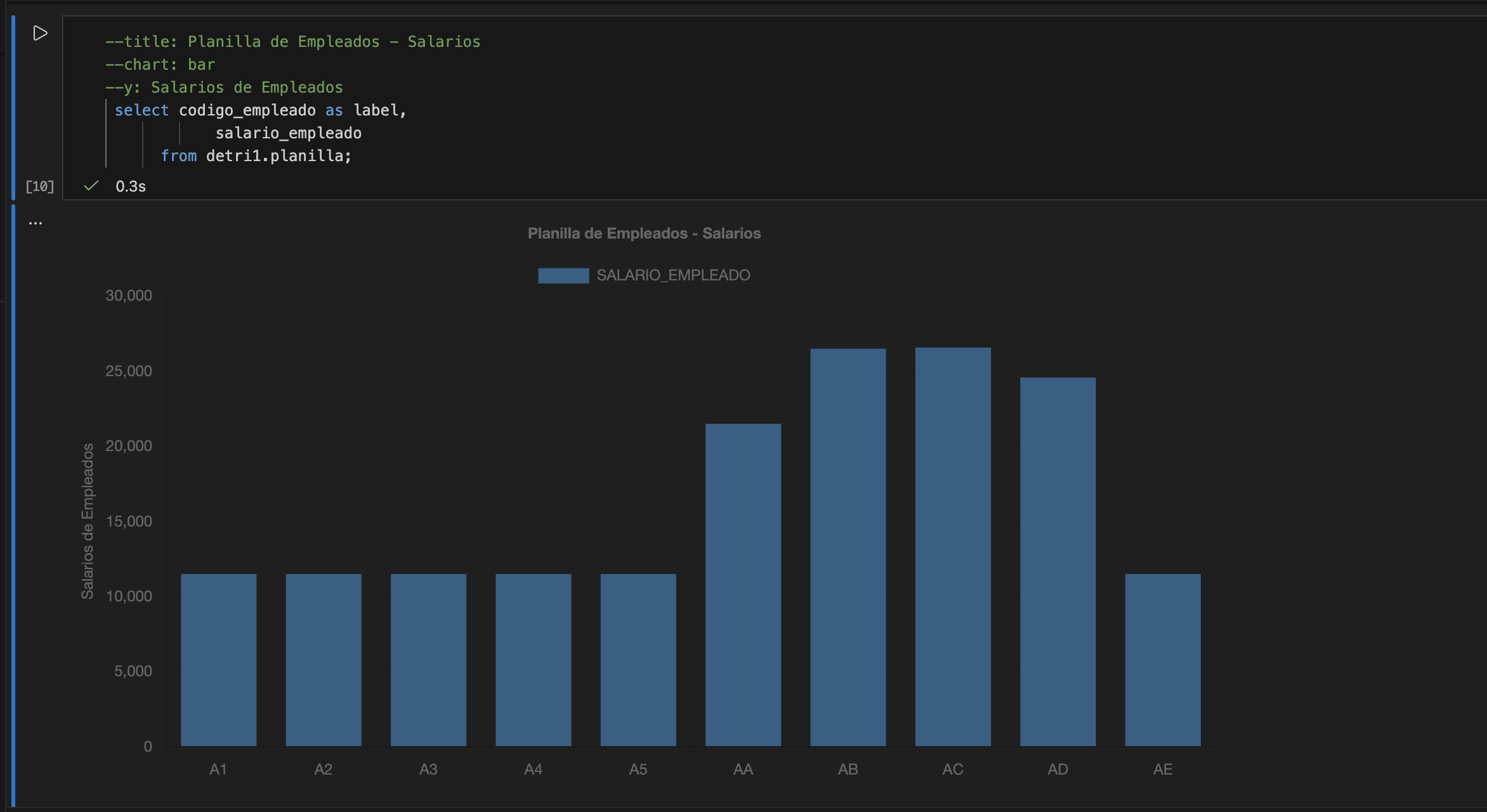Click the chart title Planilla de Empleados - Salarios
Image resolution: width=1487 pixels, height=812 pixels.
[644, 233]
